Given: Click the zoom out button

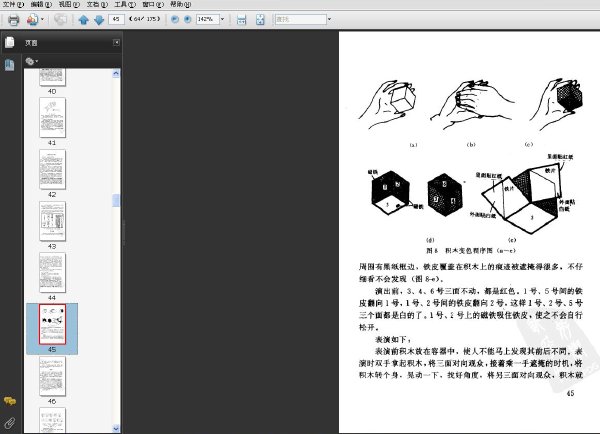Looking at the screenshot, I should (175, 19).
